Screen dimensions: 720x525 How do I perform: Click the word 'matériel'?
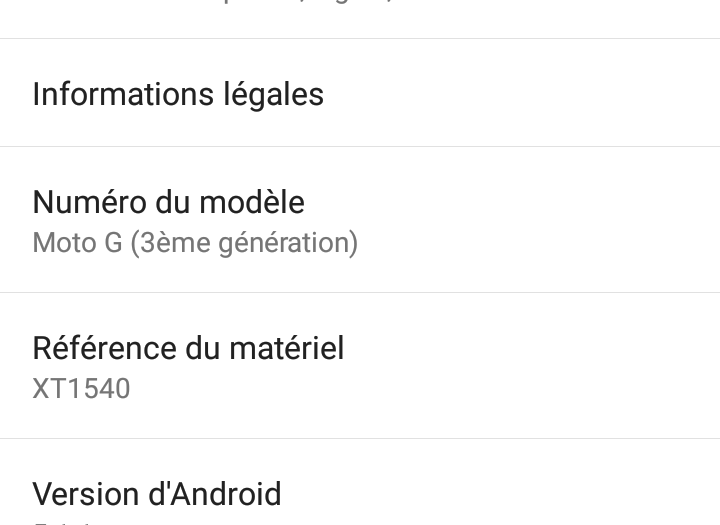289,348
